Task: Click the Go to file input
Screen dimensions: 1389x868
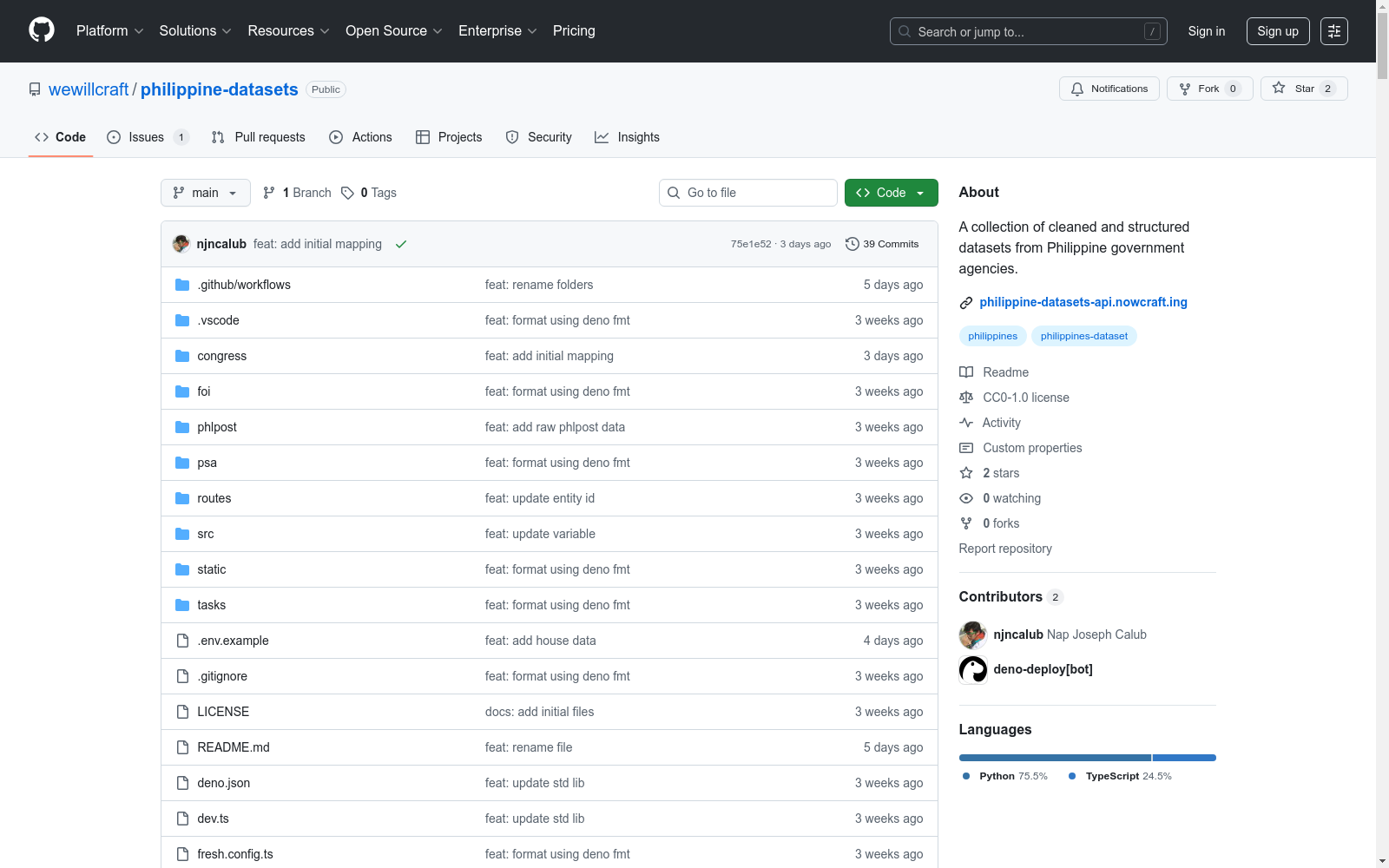Action: click(748, 193)
